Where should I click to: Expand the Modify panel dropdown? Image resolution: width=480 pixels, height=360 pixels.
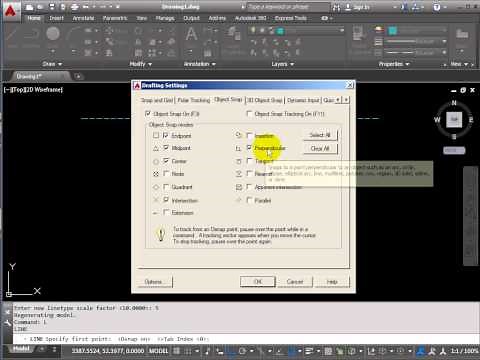(141, 64)
